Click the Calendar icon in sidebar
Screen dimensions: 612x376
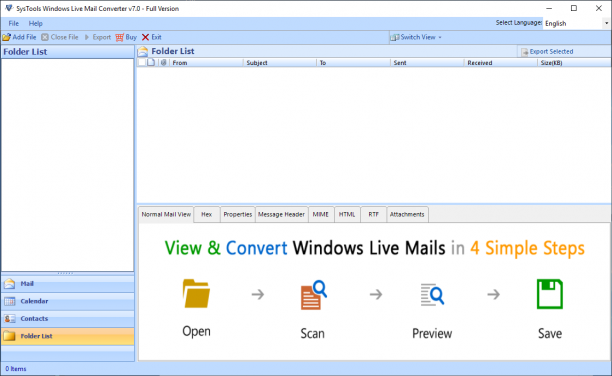(x=9, y=301)
